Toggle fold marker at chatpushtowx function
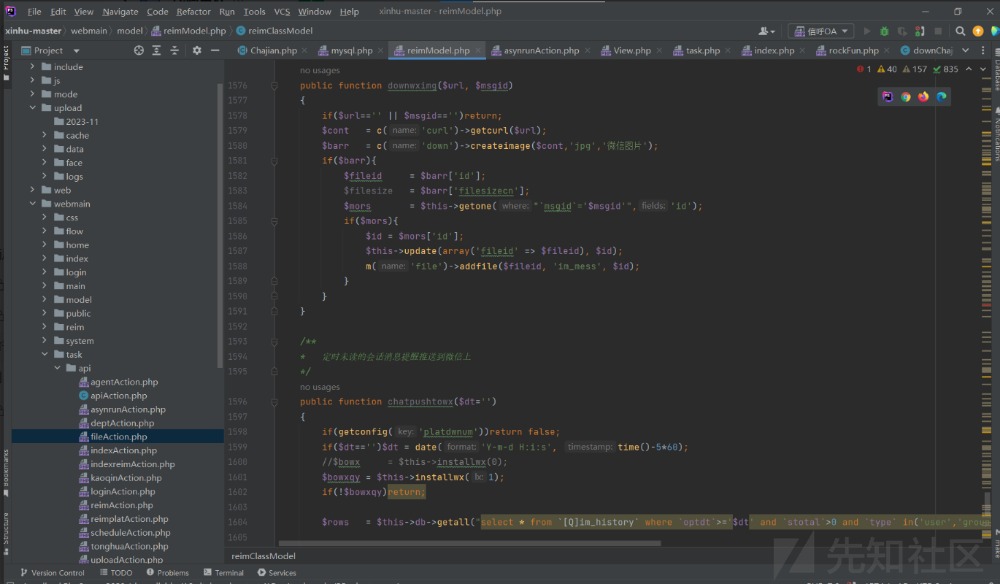The image size is (1000, 584). (274, 402)
